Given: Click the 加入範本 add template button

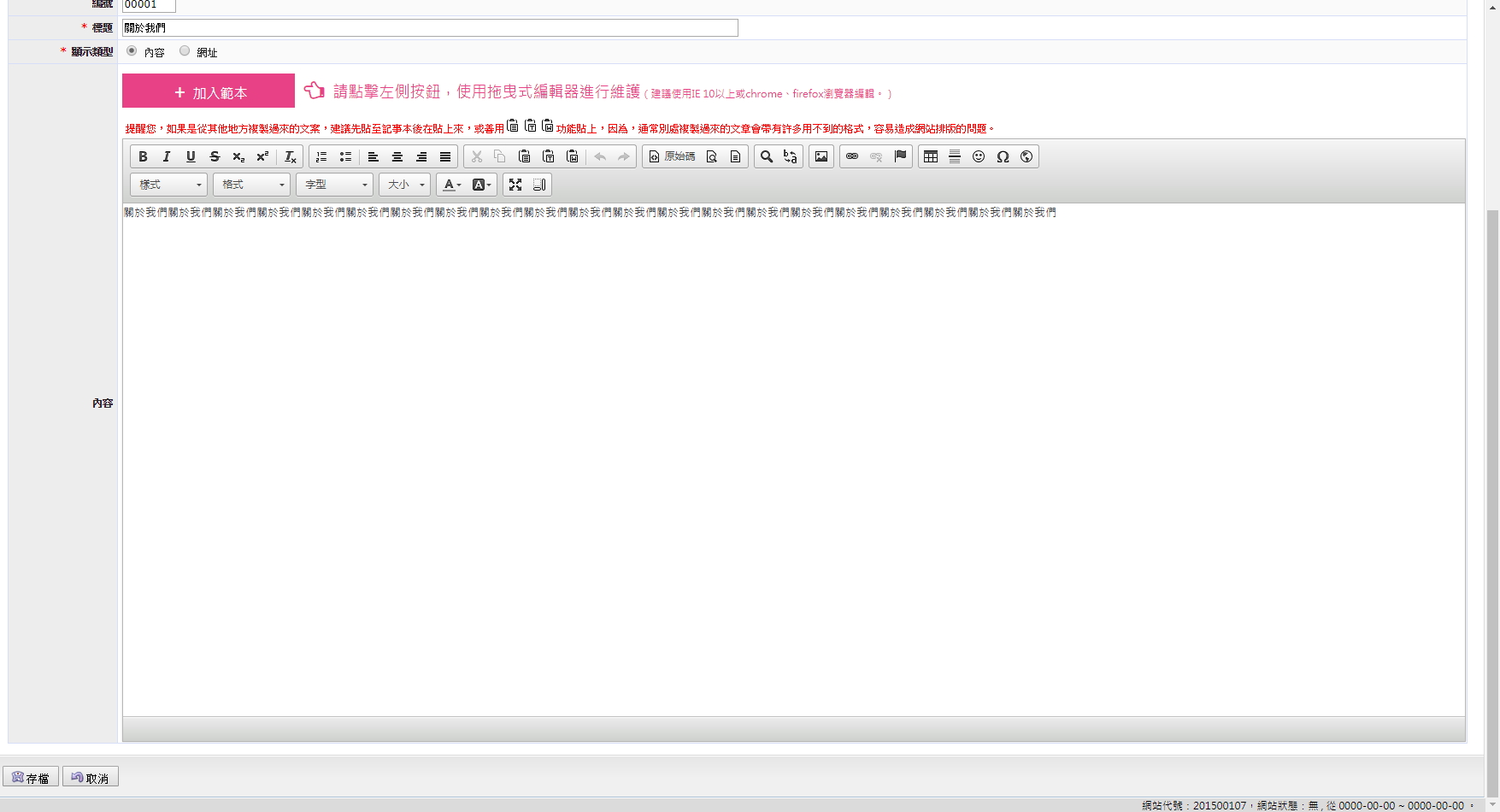Looking at the screenshot, I should click(209, 91).
